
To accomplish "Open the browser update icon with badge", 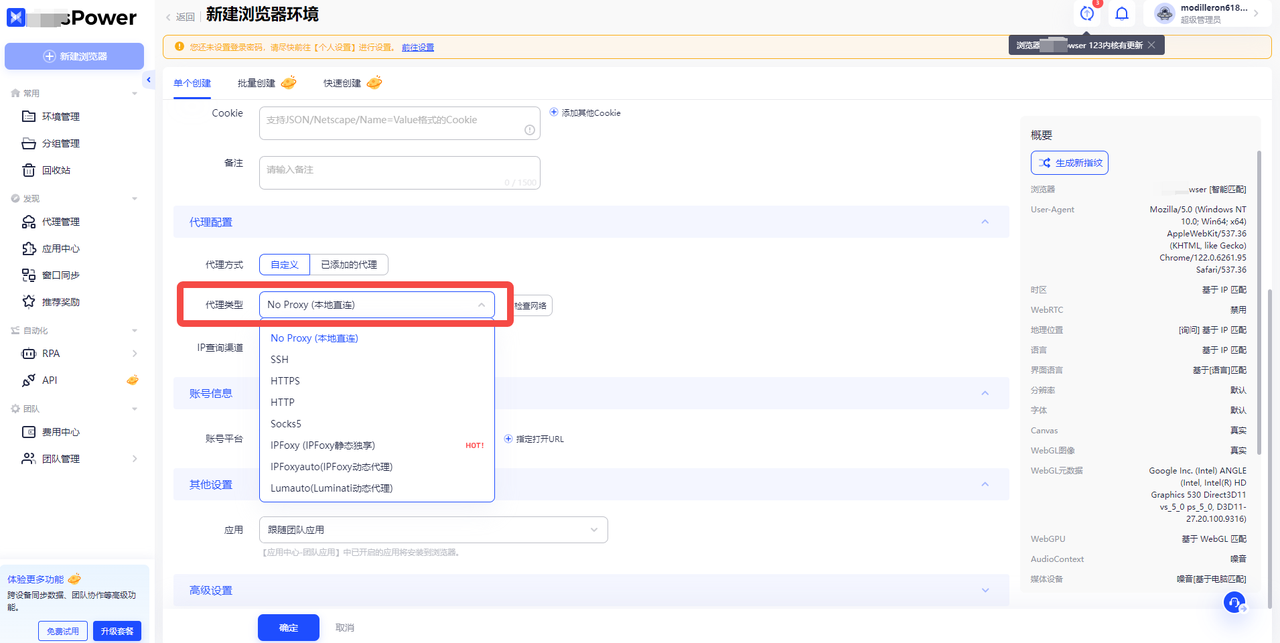I will 1087,13.
